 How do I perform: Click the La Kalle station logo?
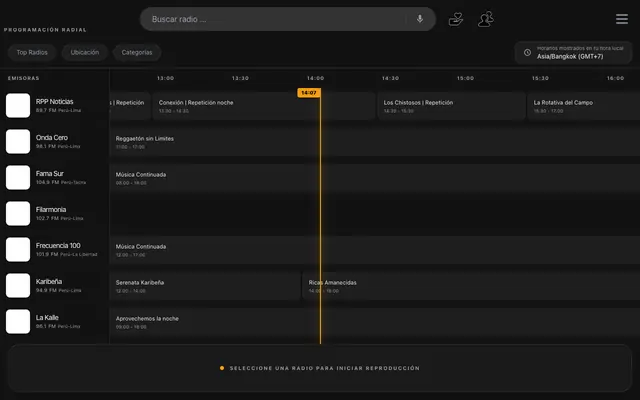(x=18, y=321)
